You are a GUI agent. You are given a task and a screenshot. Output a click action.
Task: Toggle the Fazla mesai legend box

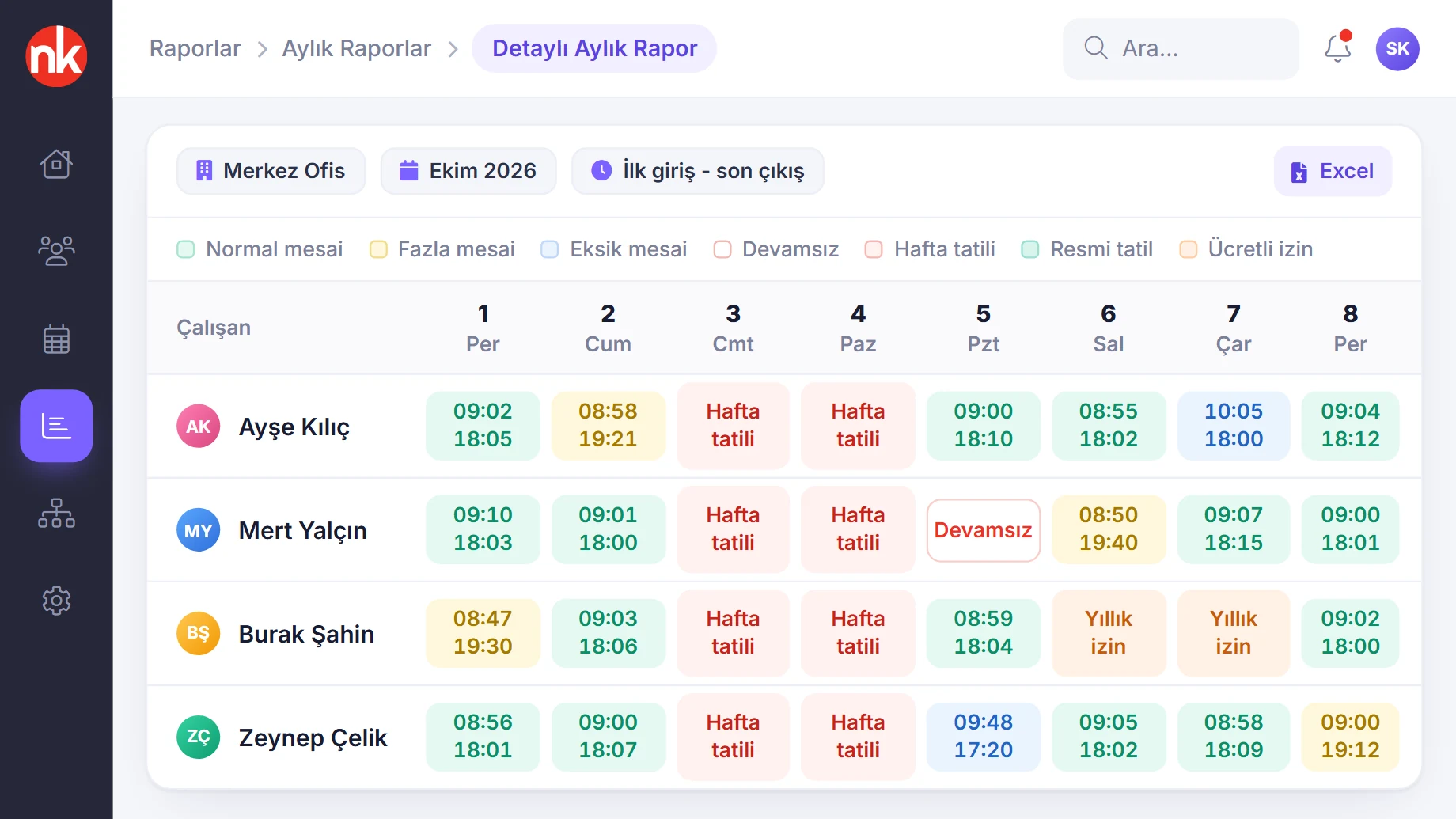[378, 249]
